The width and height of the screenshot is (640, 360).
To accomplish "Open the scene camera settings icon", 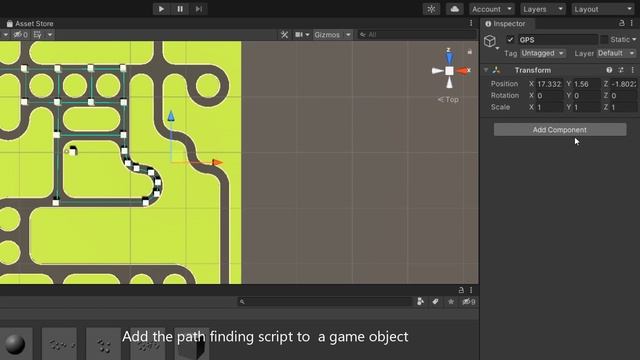I will click(300, 35).
